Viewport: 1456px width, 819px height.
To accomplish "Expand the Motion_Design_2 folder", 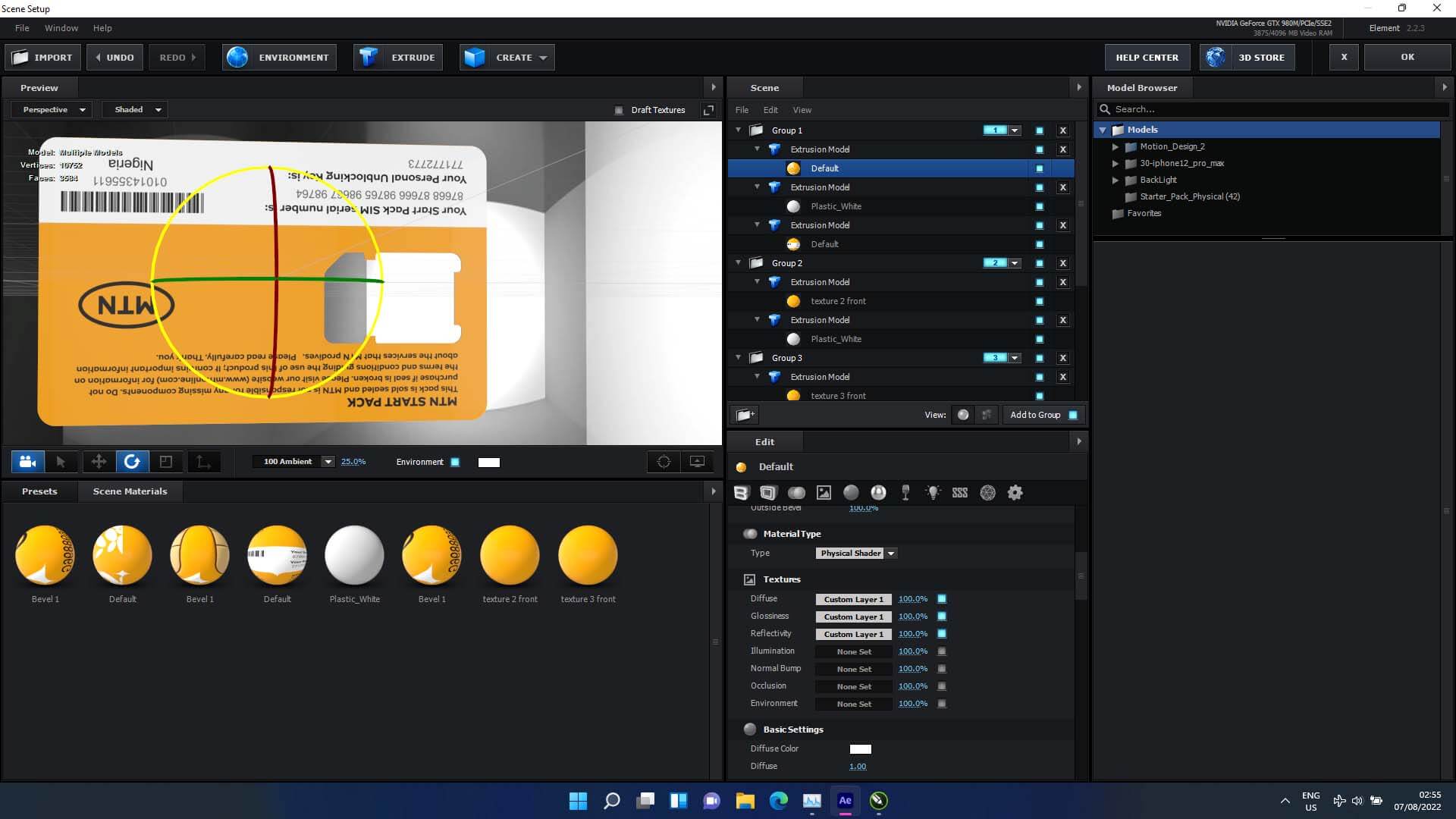I will (x=1116, y=147).
